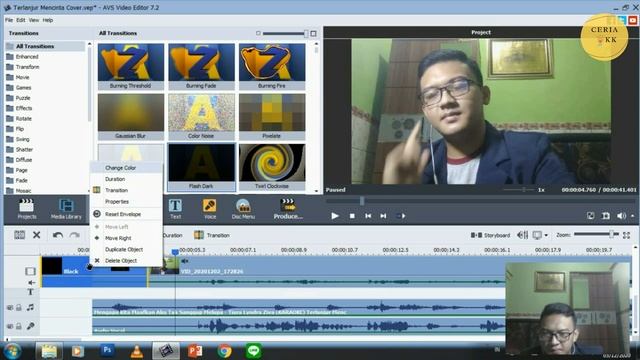
Task: Click the Produce button
Action: (288, 209)
